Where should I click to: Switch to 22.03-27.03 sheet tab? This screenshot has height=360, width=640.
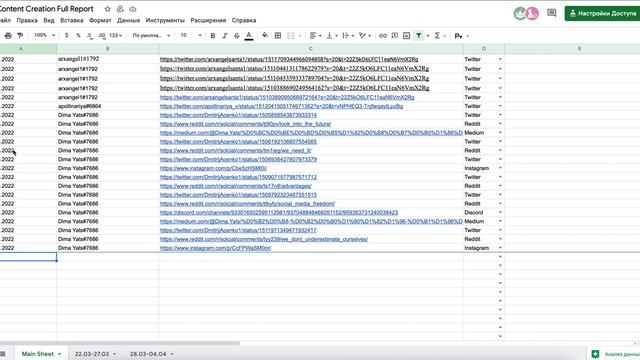(92, 354)
